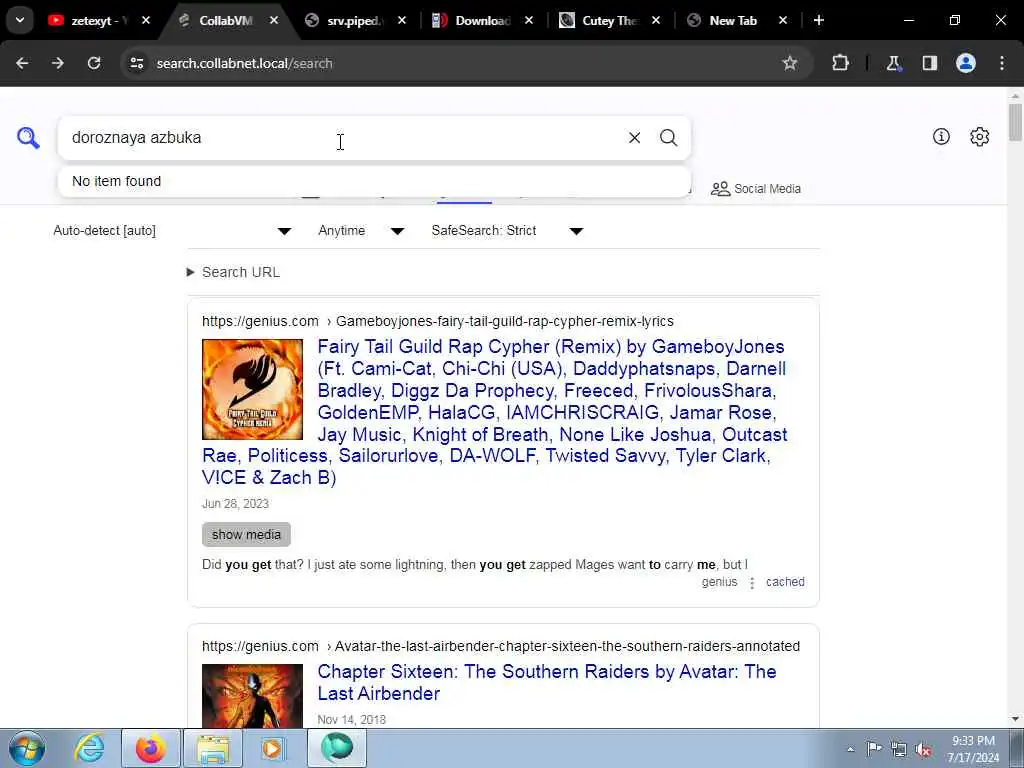Open cached version of Fairy Tail result
Image resolution: width=1024 pixels, height=768 pixels.
point(785,582)
